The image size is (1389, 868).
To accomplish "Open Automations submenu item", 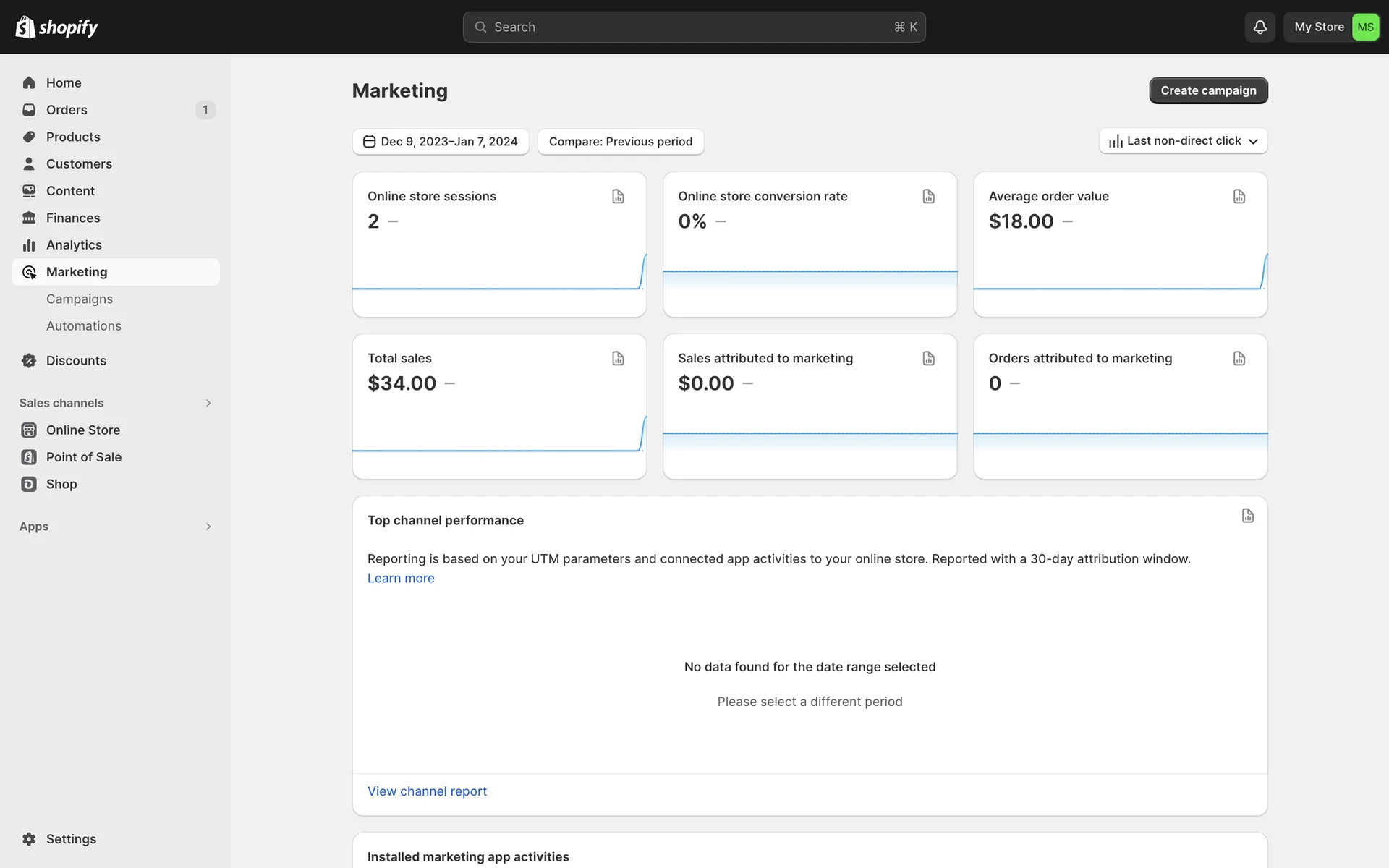I will pos(84,326).
